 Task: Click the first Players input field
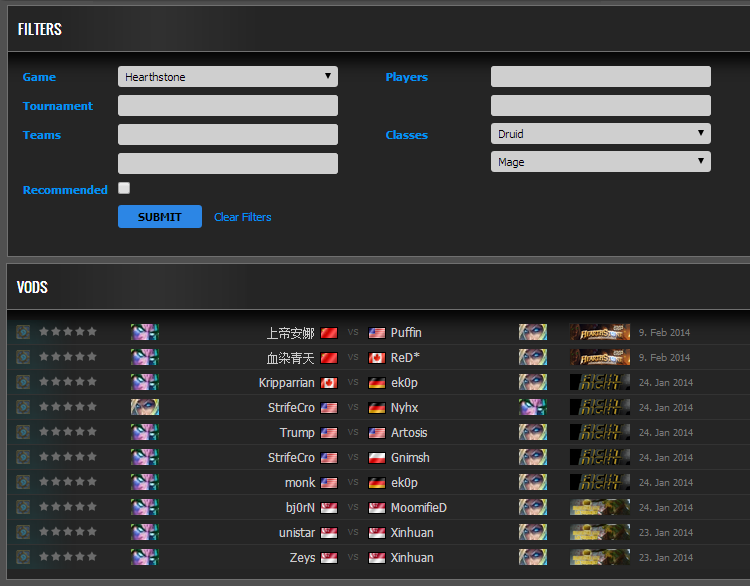point(600,77)
